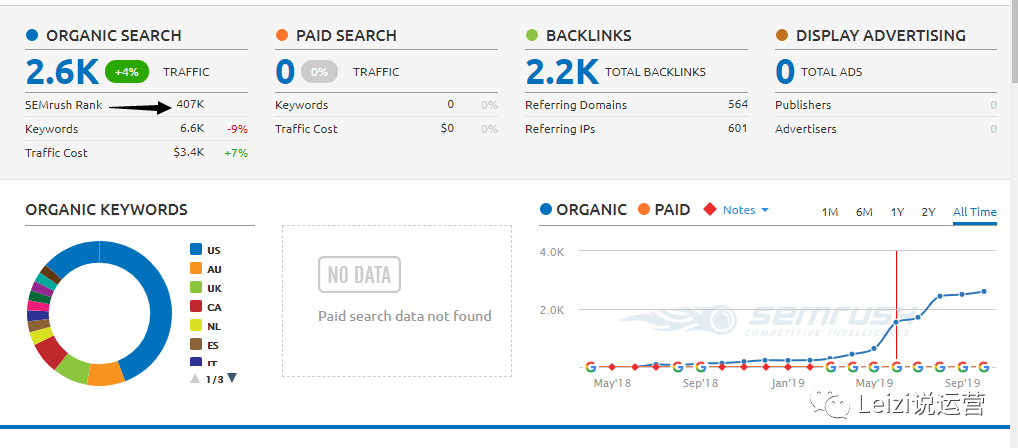Open the PAID SEARCH section heading
Screen dimensions: 1018x448
(346, 35)
